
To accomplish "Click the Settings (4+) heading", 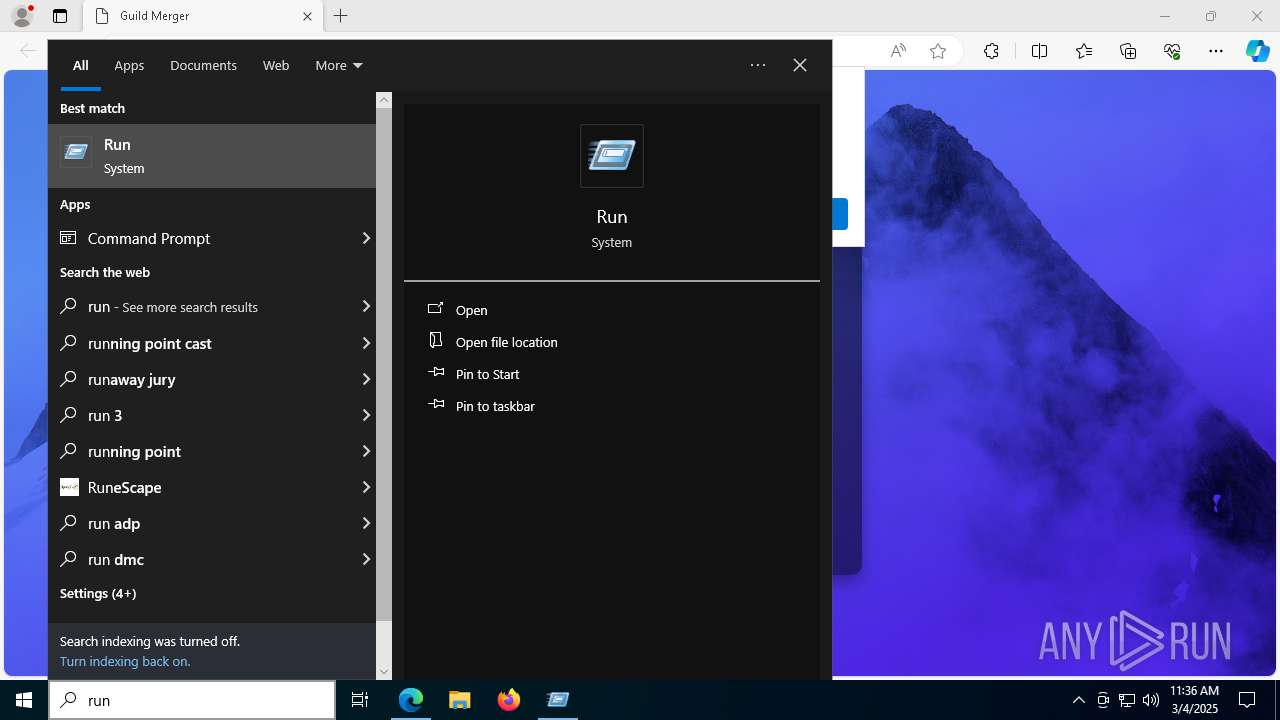I will click(98, 593).
